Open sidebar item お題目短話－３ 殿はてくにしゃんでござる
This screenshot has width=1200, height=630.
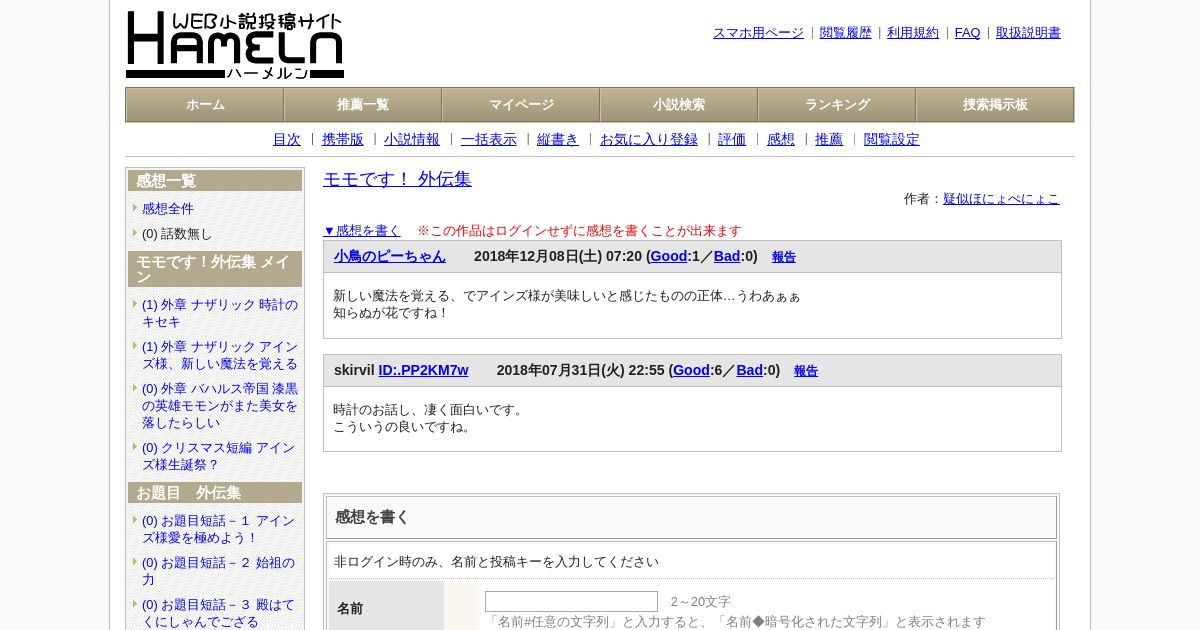pos(219,613)
